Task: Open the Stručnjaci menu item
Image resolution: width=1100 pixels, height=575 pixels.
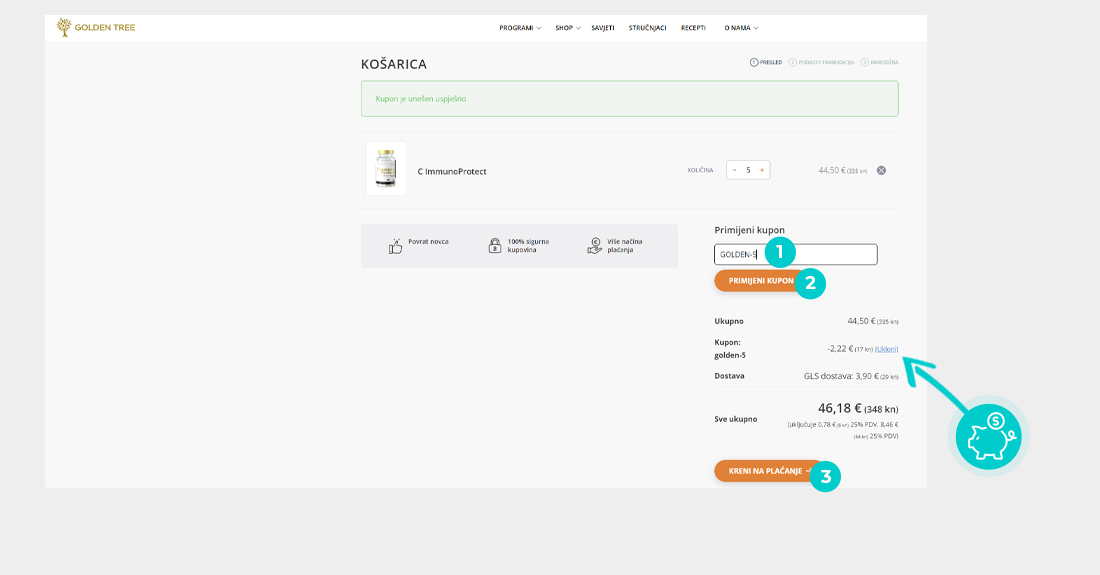Action: pyautogui.click(x=647, y=28)
